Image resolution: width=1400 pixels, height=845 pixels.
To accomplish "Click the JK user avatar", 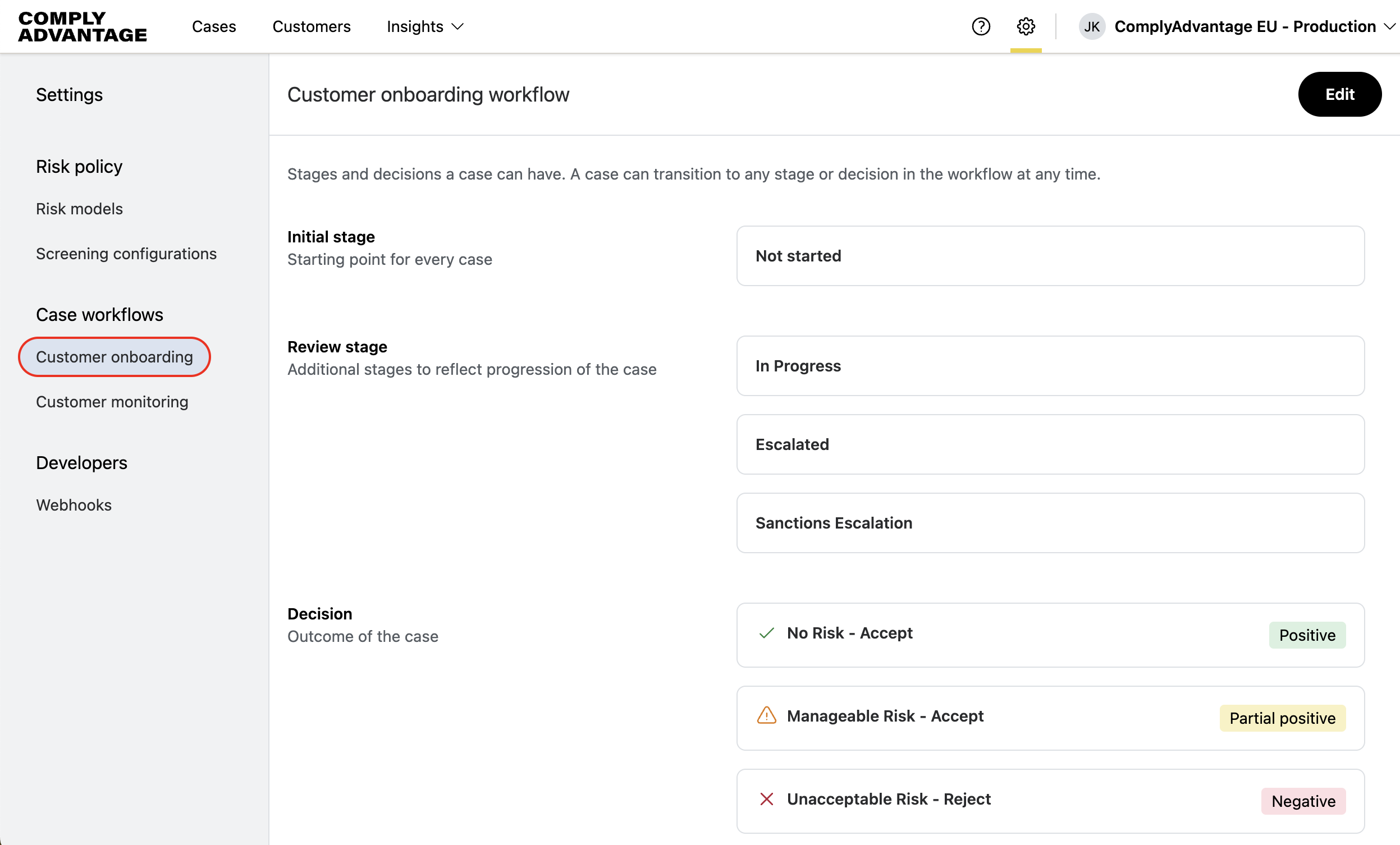I will [1091, 26].
